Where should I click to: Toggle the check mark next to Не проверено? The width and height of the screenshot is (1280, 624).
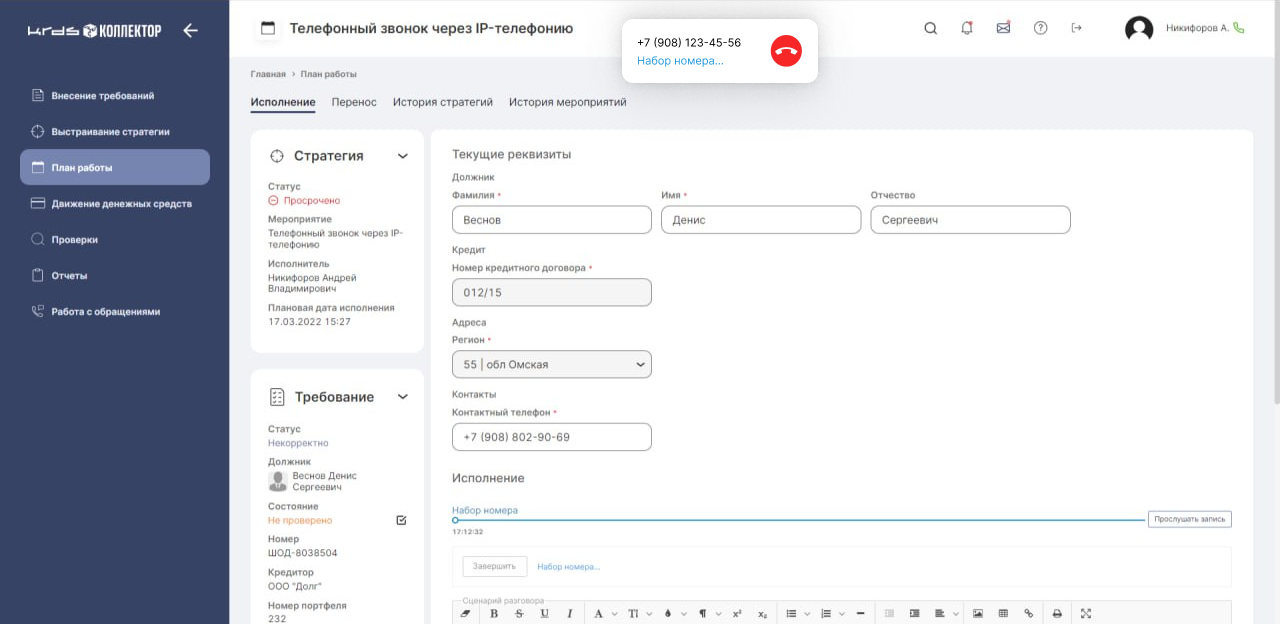coord(402,520)
